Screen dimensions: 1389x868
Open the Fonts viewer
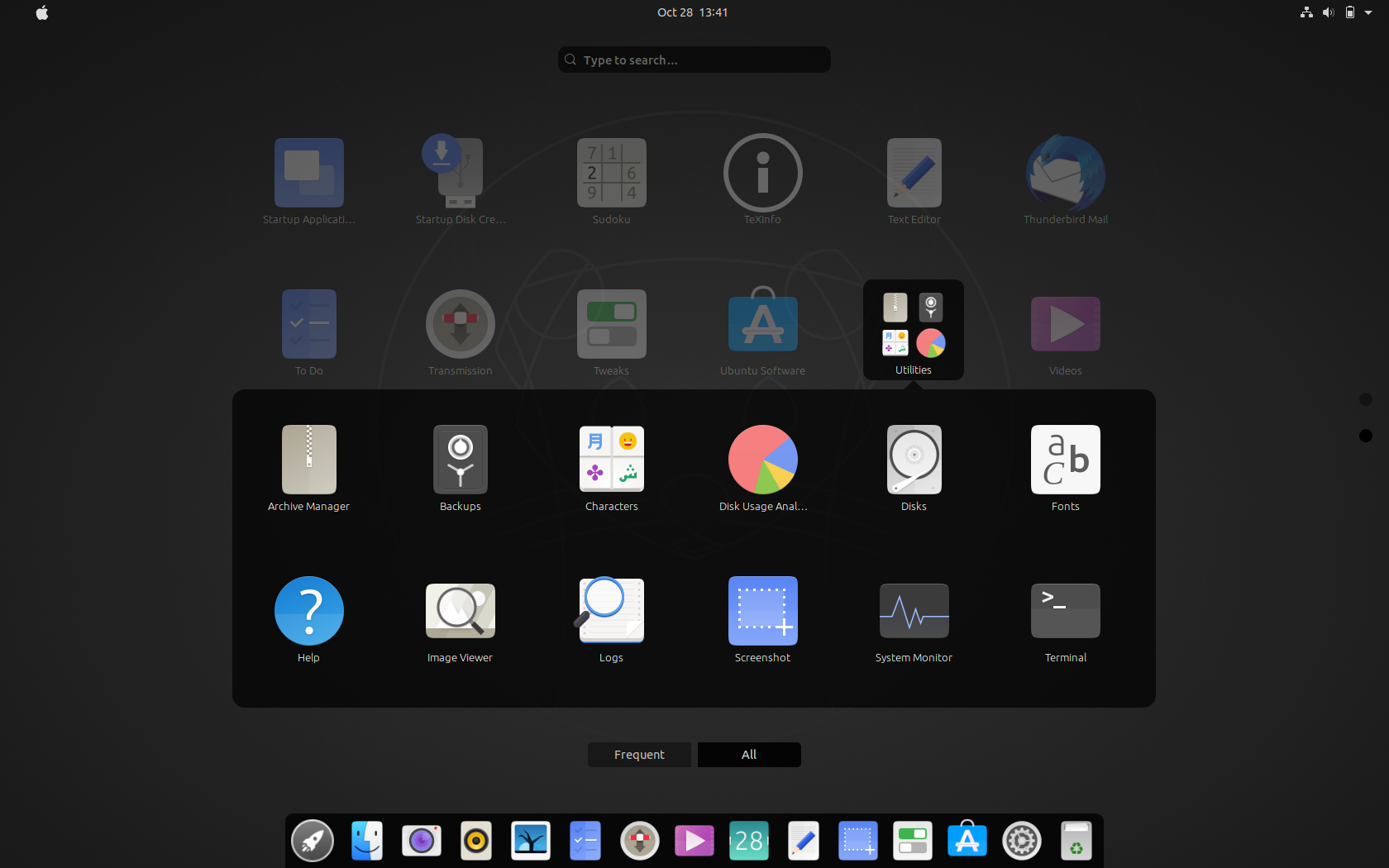pos(1066,468)
